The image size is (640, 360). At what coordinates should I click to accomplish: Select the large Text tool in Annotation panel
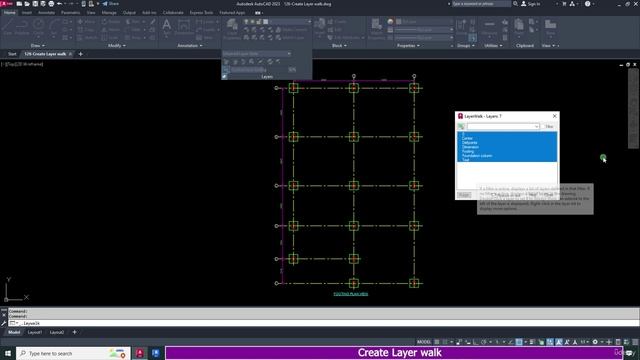click(x=167, y=27)
